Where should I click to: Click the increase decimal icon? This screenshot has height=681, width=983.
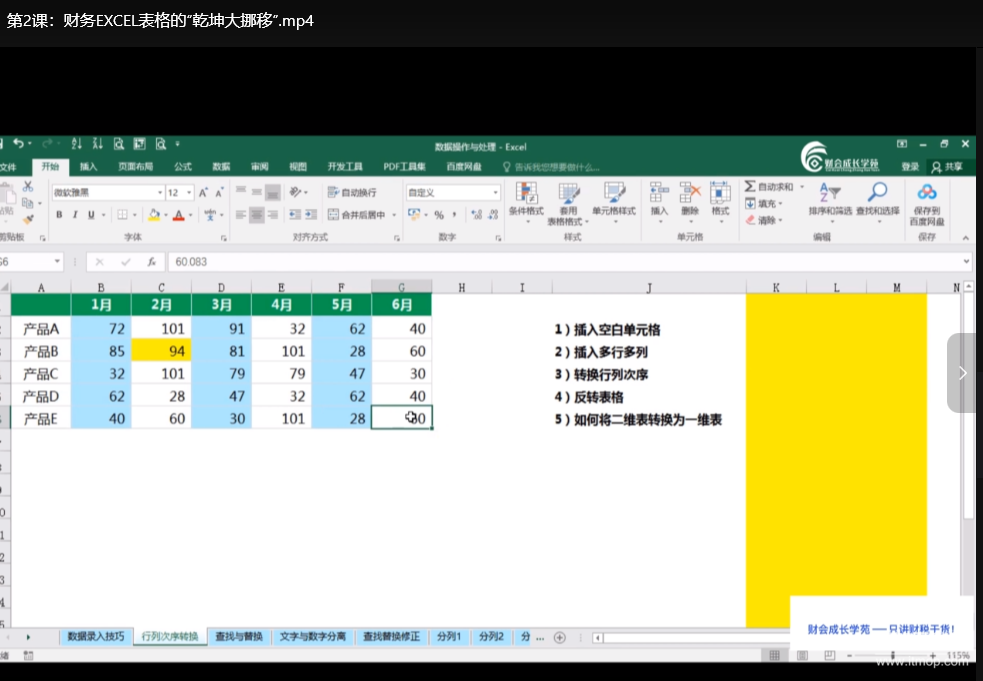(476, 214)
